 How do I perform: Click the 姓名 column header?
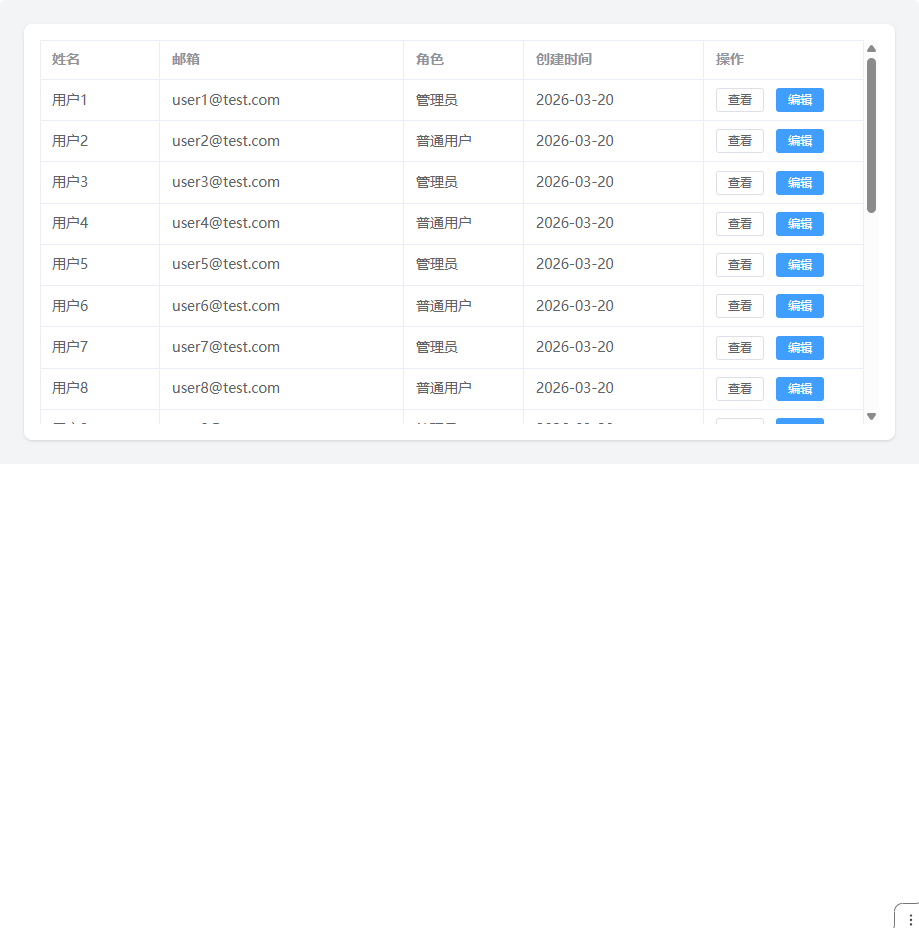click(66, 59)
